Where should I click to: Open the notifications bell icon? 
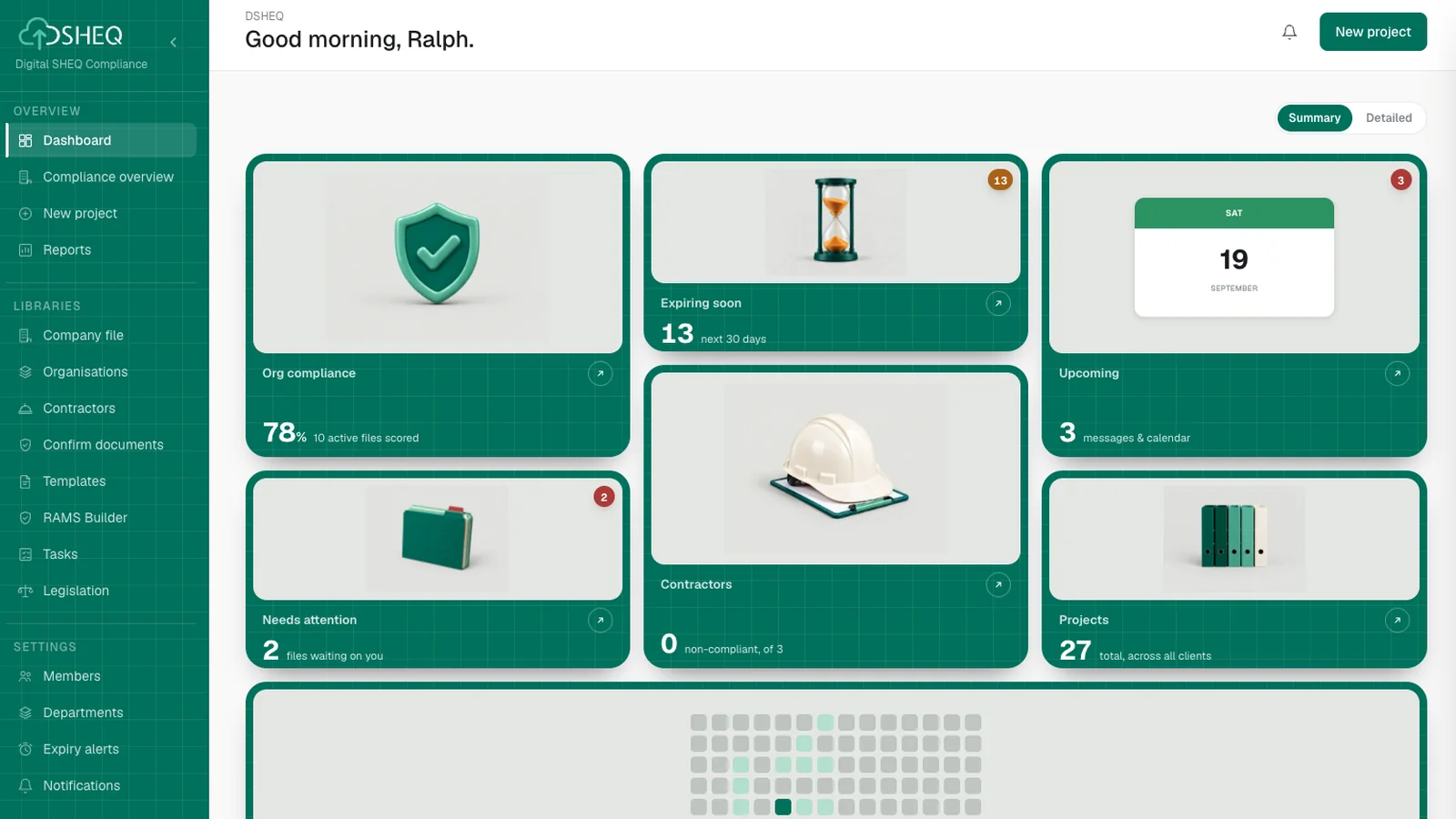1289,32
